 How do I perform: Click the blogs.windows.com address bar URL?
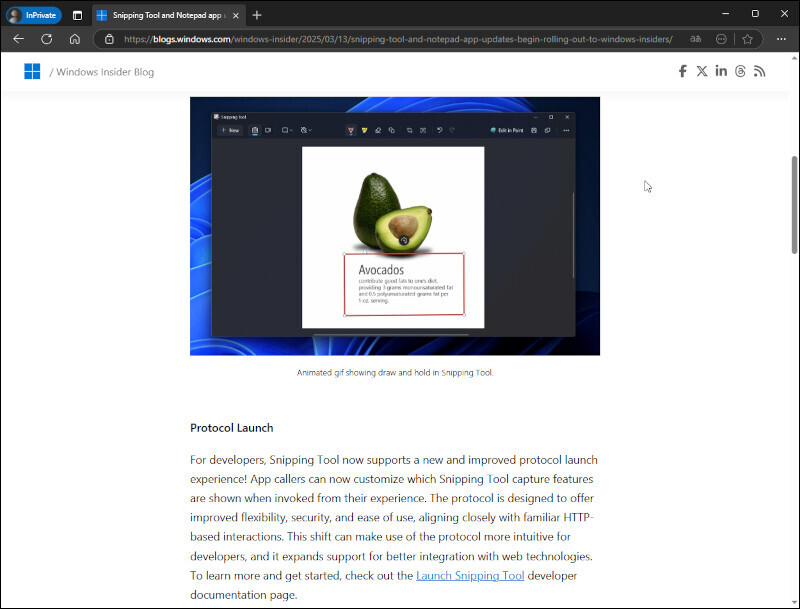pyautogui.click(x=398, y=39)
